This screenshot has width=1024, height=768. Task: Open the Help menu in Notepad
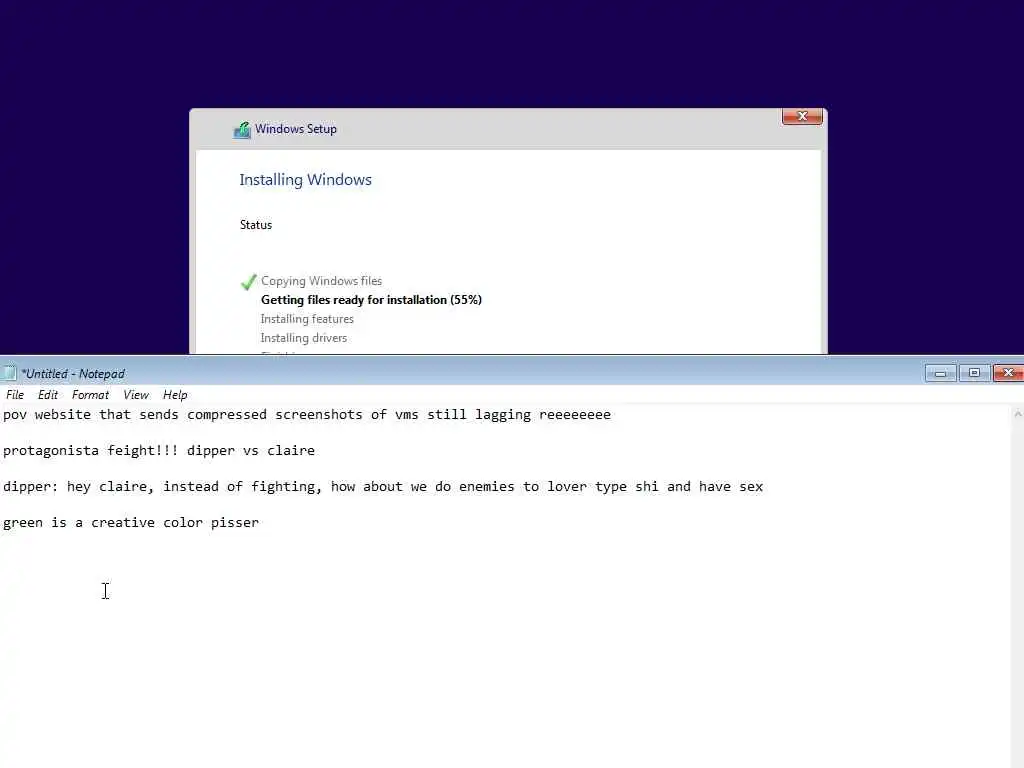(175, 394)
